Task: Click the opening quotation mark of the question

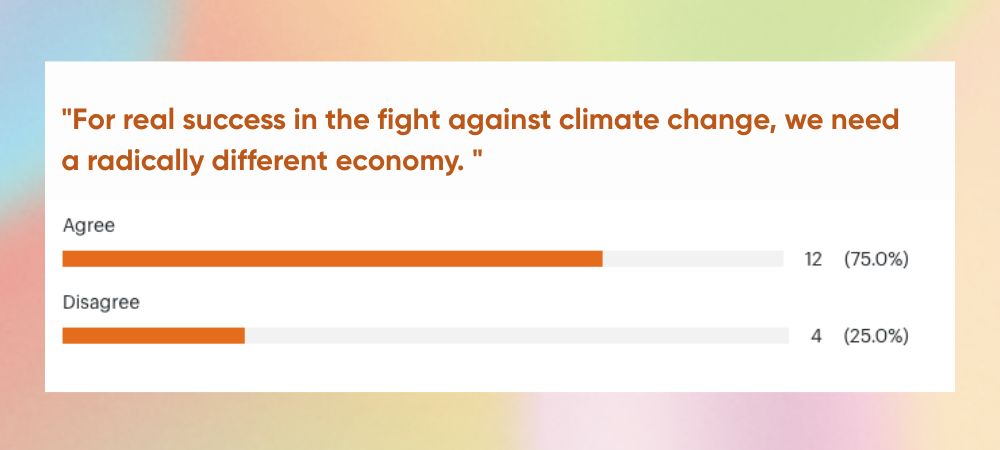Action: pyautogui.click(x=66, y=117)
